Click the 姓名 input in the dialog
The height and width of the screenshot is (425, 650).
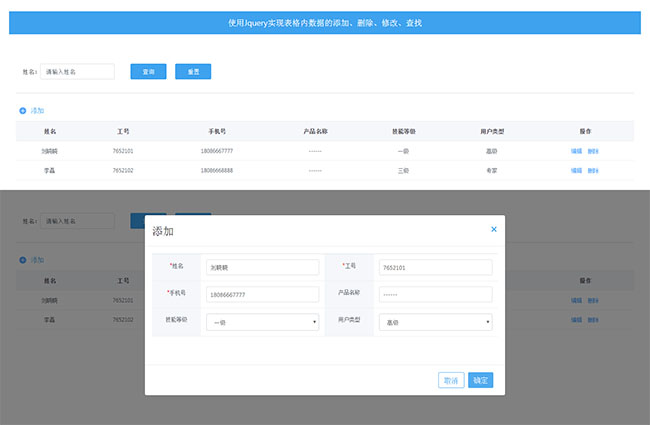coord(262,267)
